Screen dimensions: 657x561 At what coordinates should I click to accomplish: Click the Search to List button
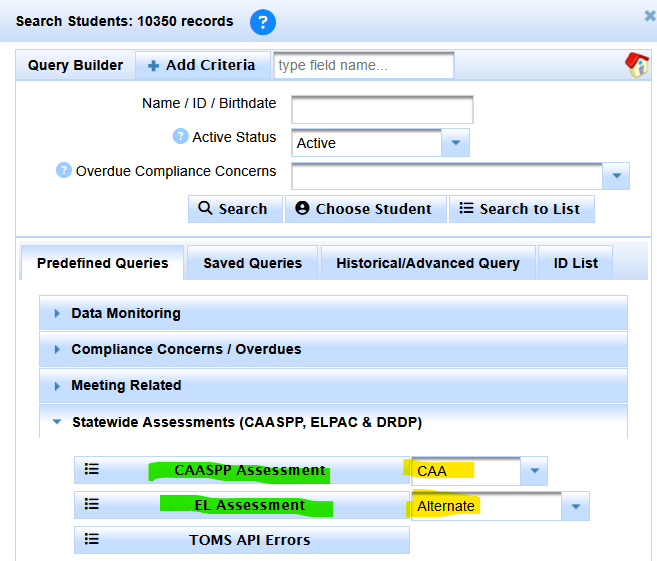pos(521,209)
